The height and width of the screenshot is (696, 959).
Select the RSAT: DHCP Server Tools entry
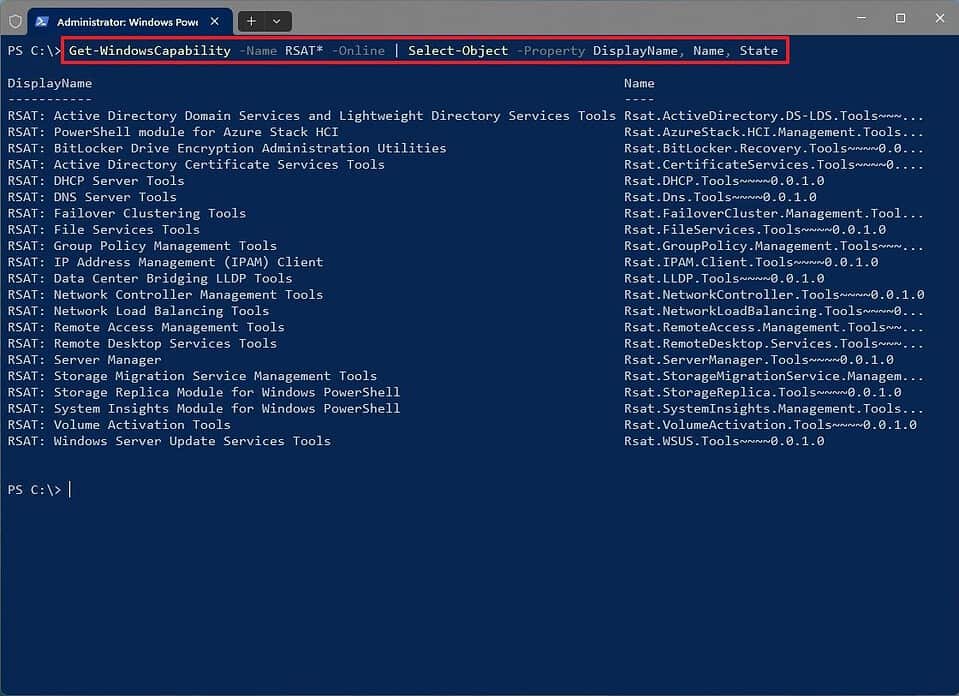coord(96,180)
